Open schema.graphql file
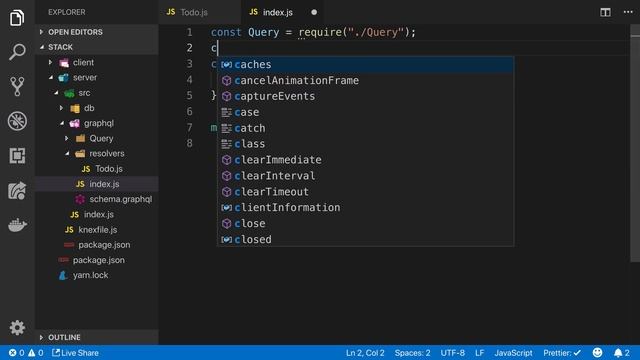The width and height of the screenshot is (640, 360). (97, 199)
